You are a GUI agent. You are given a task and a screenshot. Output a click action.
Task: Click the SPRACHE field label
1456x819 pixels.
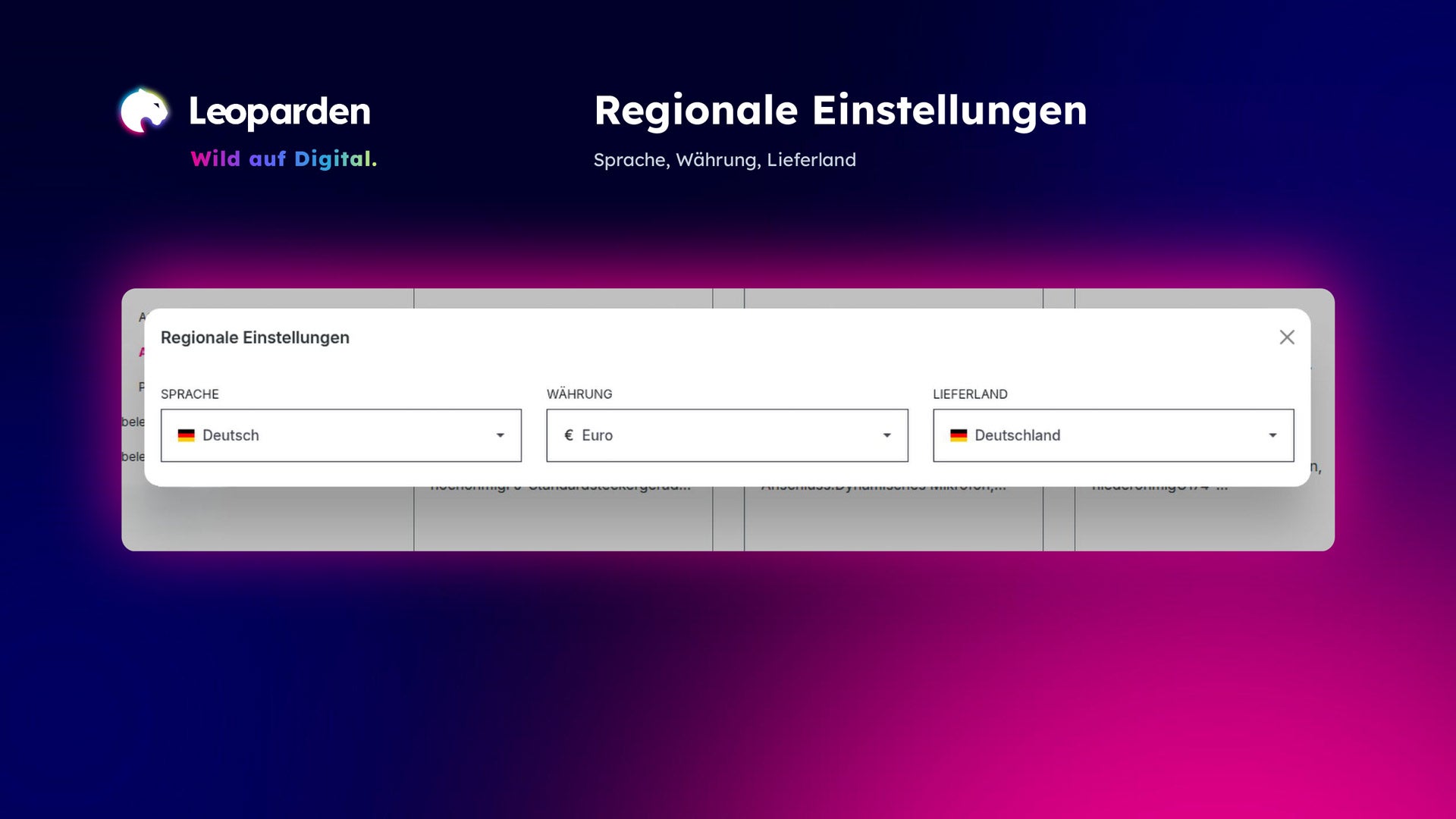(190, 394)
